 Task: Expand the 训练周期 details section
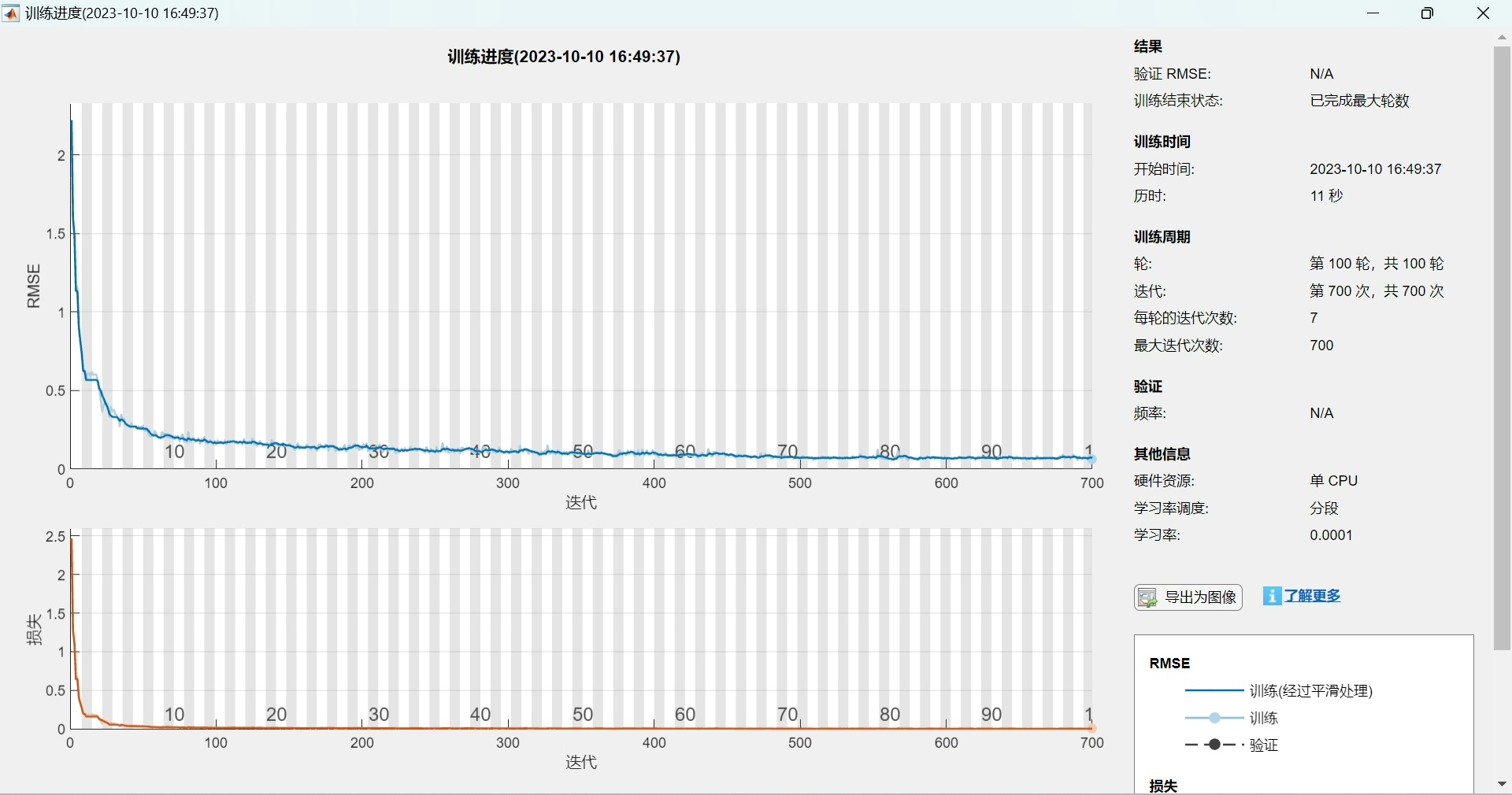[1162, 237]
